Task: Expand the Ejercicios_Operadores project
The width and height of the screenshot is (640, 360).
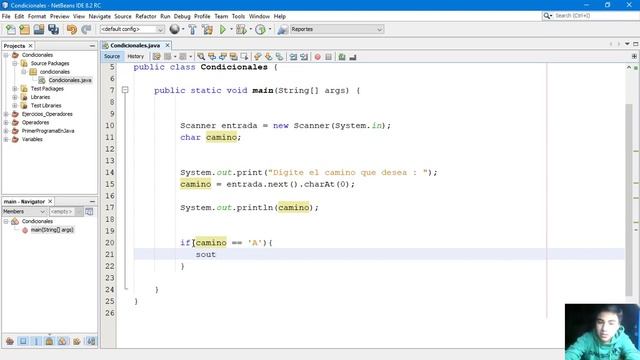Action: pyautogui.click(x=6, y=114)
